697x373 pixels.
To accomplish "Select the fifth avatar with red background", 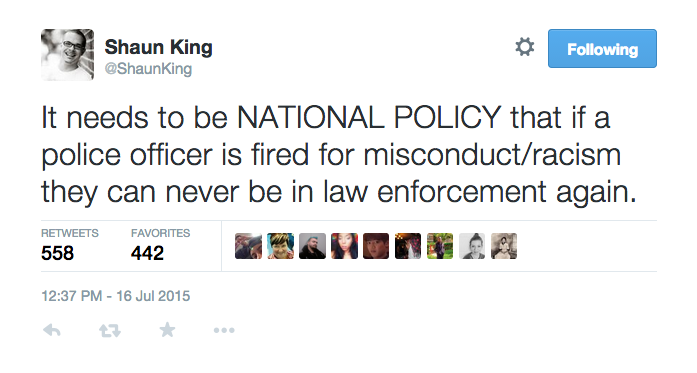I will 376,246.
